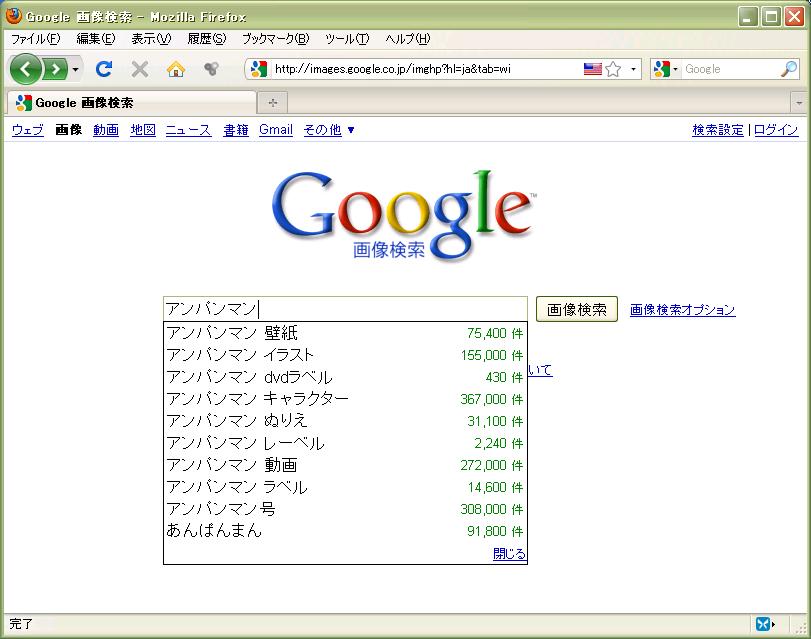Click the site favicon in the address bar
The width and height of the screenshot is (811, 639).
click(259, 69)
